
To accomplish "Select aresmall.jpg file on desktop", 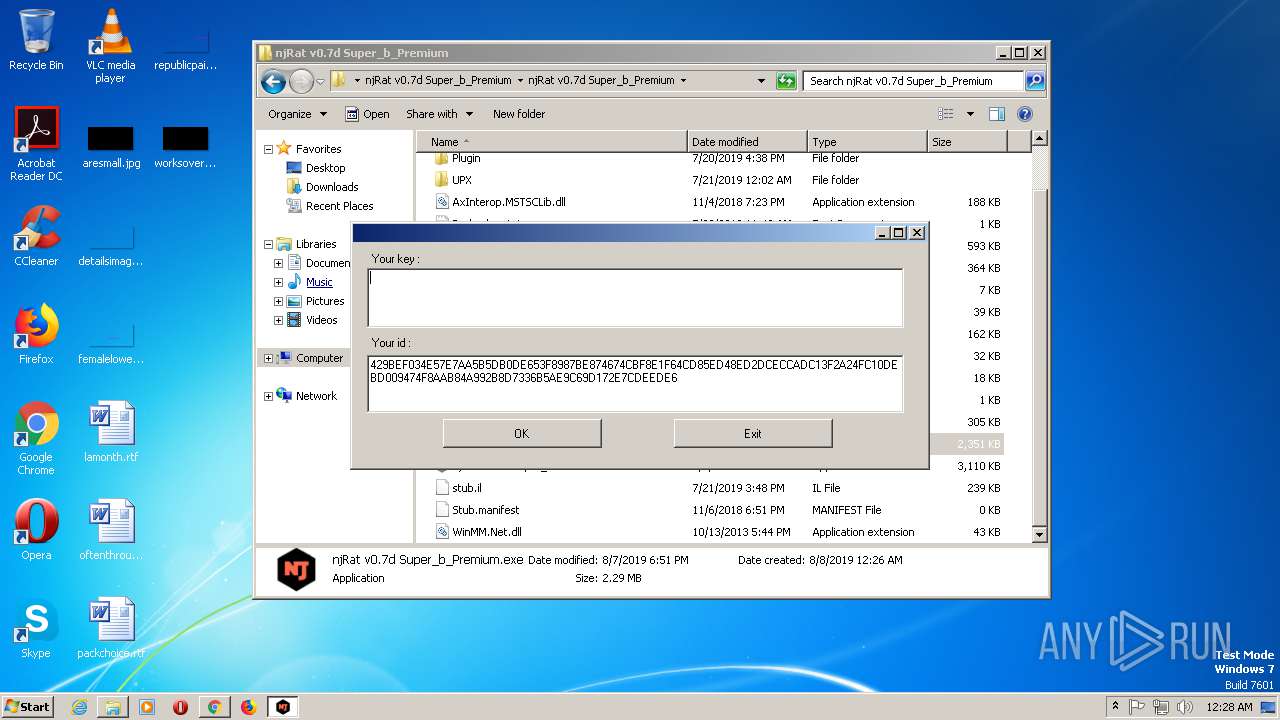I will click(110, 147).
